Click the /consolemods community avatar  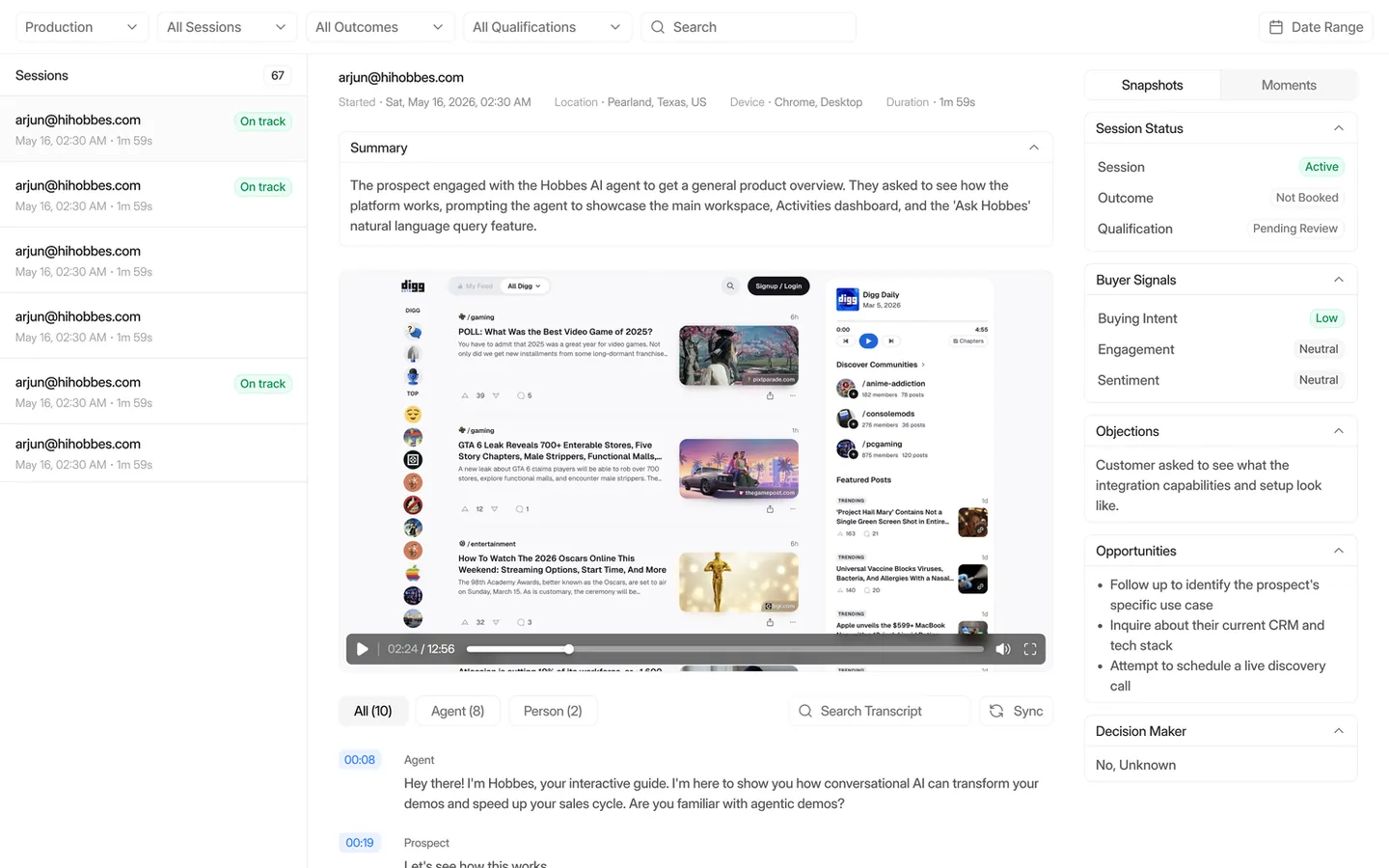coord(846,418)
